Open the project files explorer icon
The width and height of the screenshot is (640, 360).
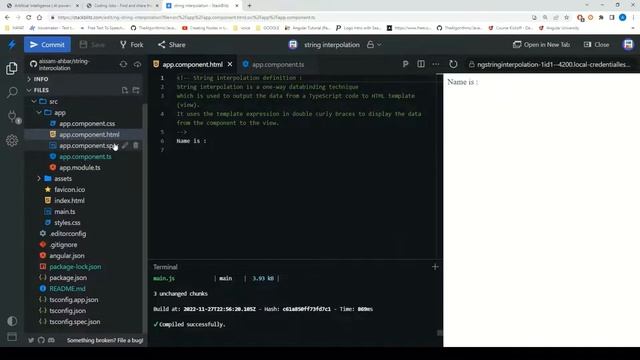pyautogui.click(x=12, y=68)
